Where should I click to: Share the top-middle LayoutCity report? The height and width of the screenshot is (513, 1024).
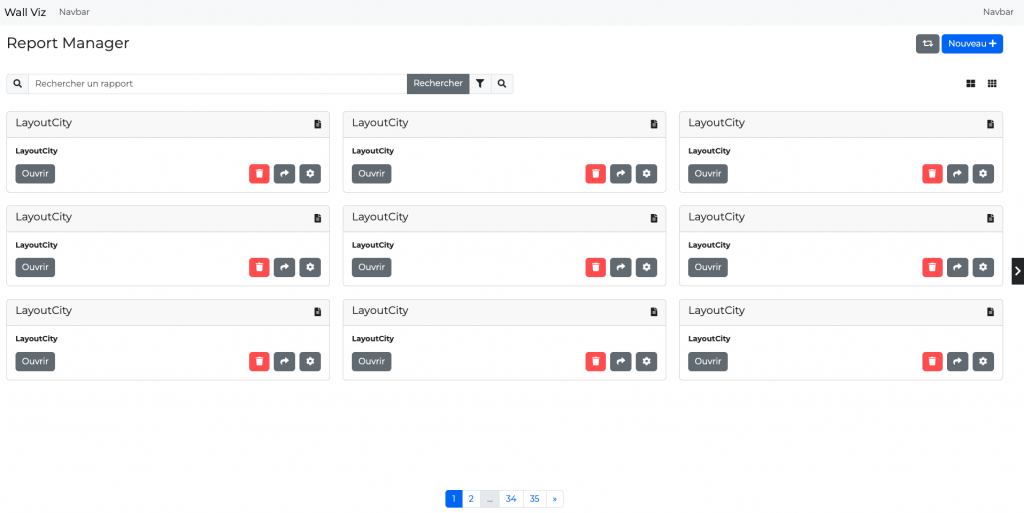click(621, 174)
